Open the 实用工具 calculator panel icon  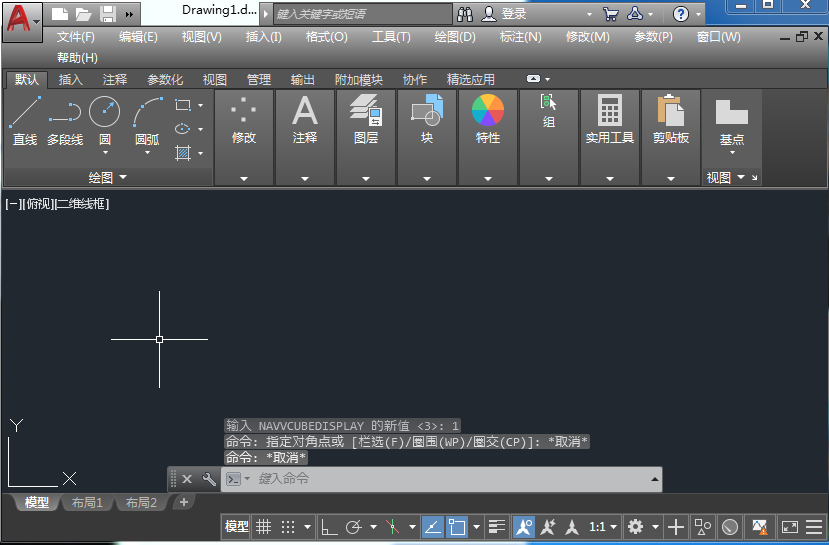pyautogui.click(x=610, y=119)
